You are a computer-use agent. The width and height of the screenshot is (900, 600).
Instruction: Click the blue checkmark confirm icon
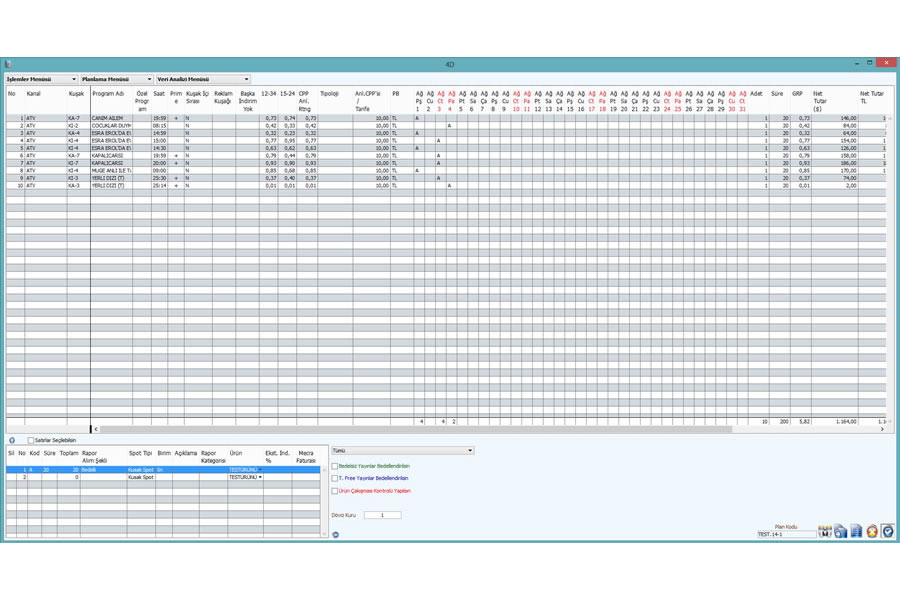coord(886,531)
